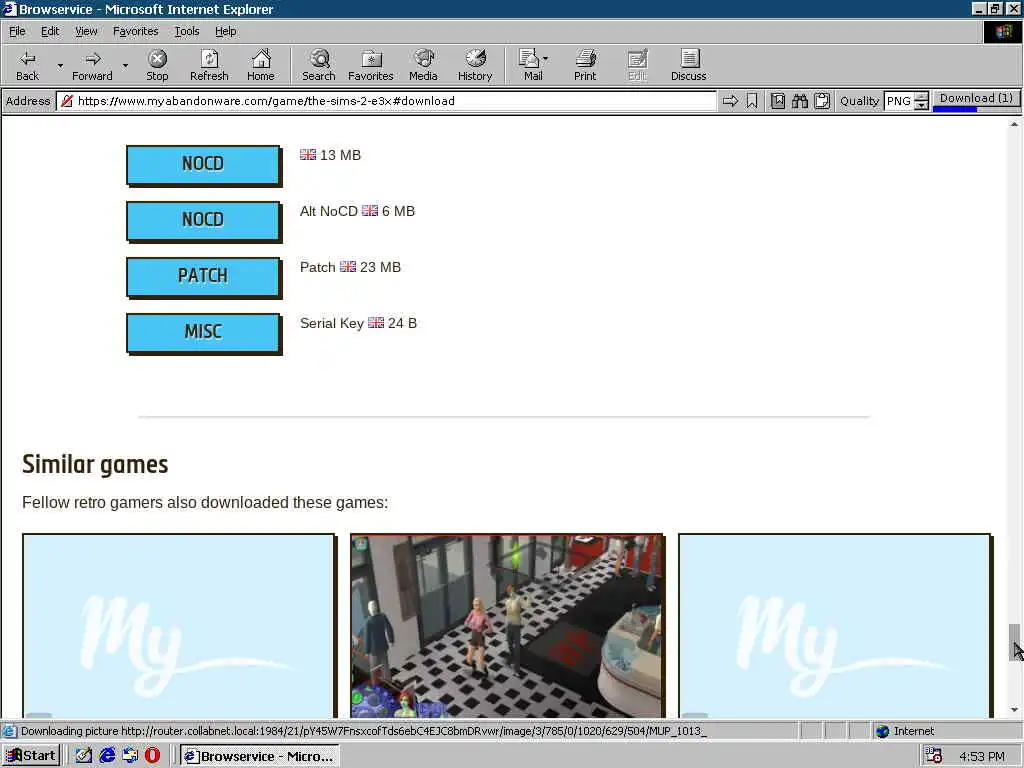1024x768 pixels.
Task: Increase the Quality stepper value
Action: tap(921, 97)
